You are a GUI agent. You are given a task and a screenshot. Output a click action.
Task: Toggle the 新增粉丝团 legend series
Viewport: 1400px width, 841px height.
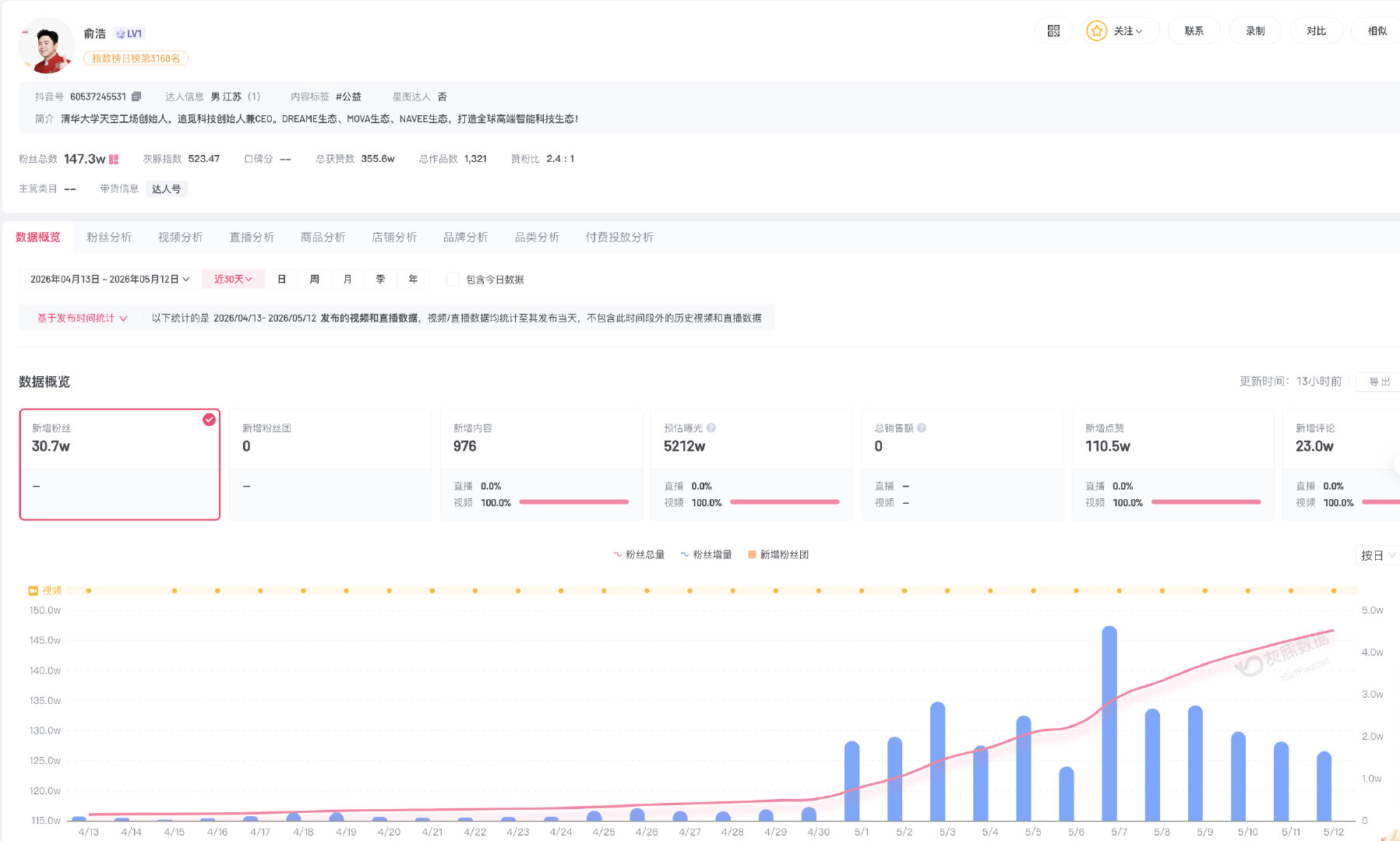(x=778, y=554)
